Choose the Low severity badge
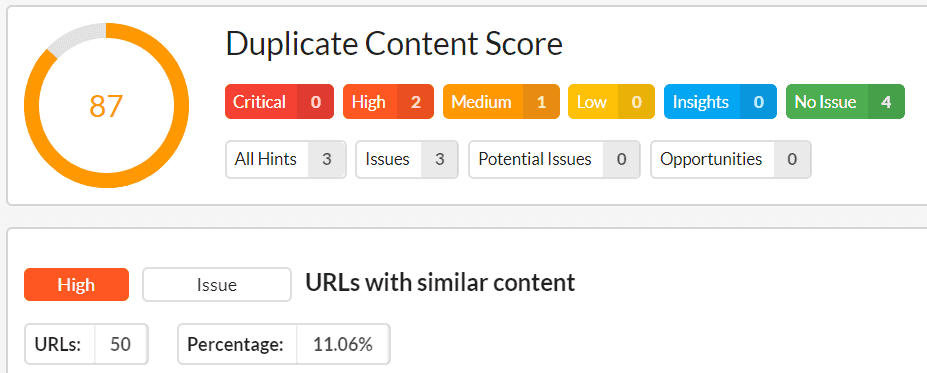Screen dimensions: 927x373 611,102
